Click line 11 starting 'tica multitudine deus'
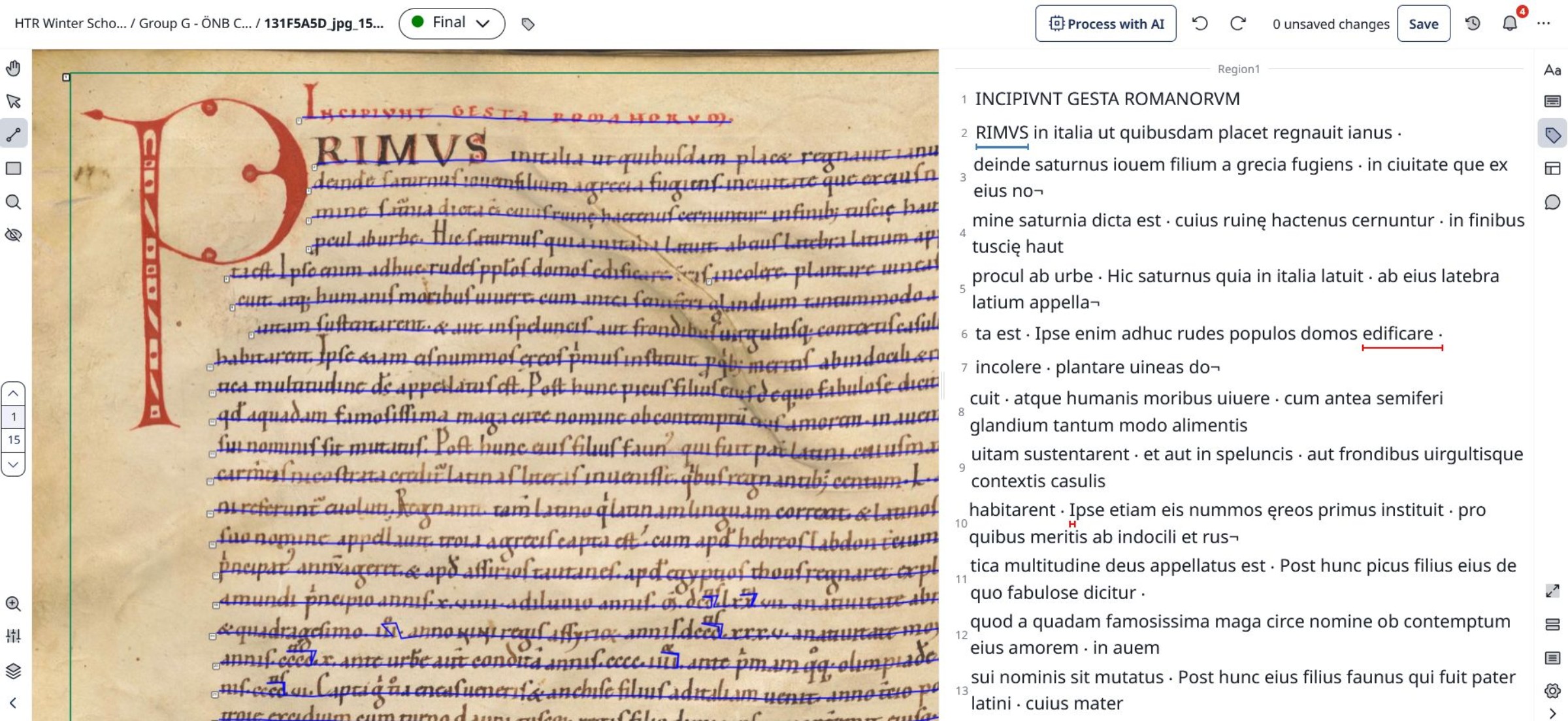 click(1243, 579)
